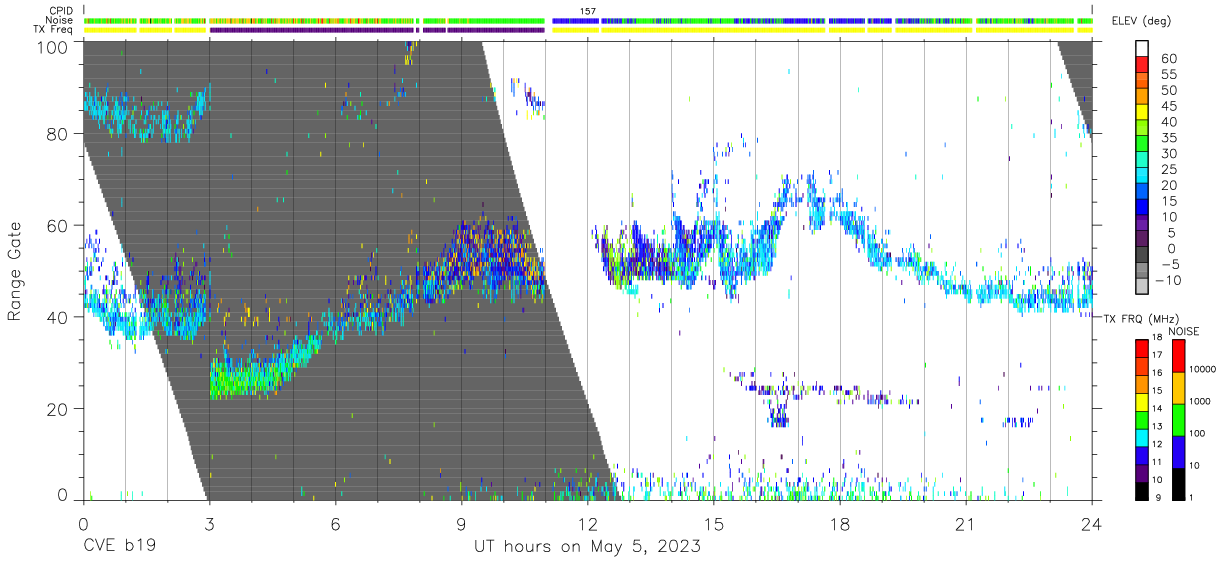Click the 20 tick on Range Gate axis
Image resolution: width=1228 pixels, height=567 pixels.
57,409
